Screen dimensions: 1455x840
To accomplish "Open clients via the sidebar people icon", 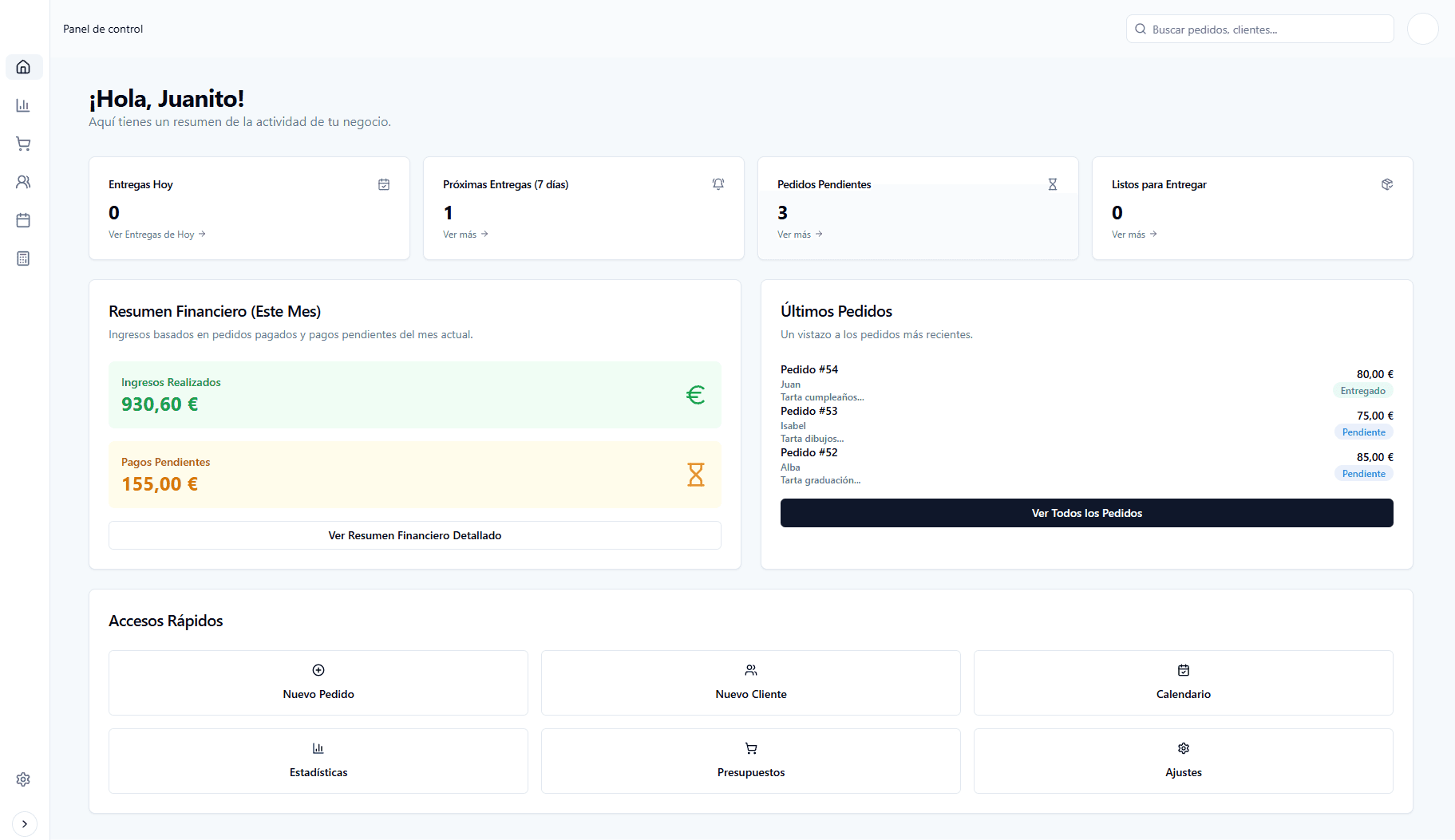I will [23, 182].
